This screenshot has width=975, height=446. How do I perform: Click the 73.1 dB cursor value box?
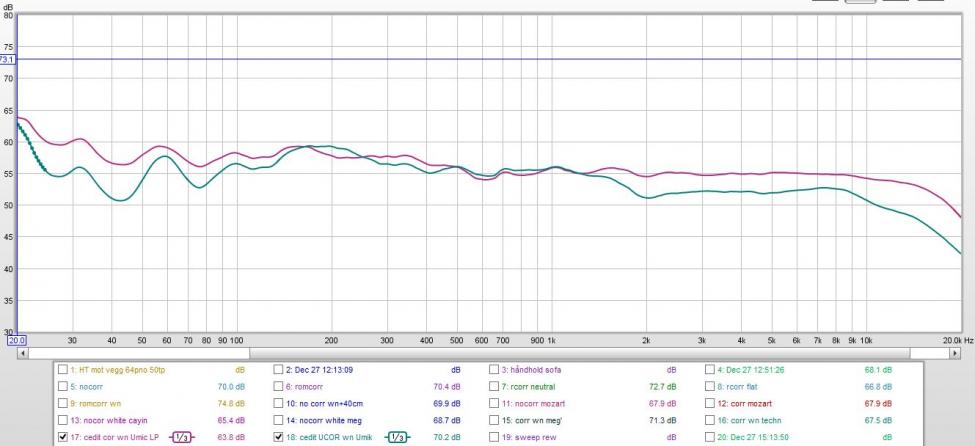[x=7, y=59]
